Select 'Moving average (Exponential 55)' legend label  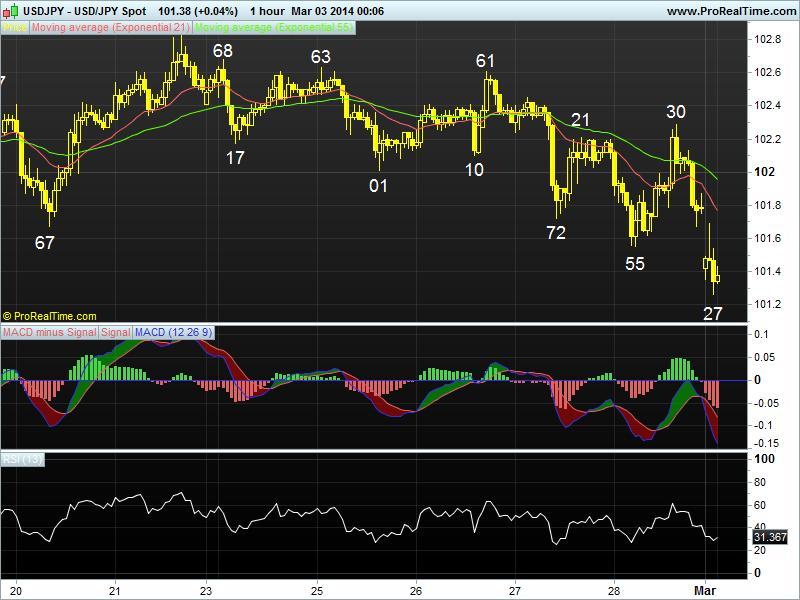(274, 28)
